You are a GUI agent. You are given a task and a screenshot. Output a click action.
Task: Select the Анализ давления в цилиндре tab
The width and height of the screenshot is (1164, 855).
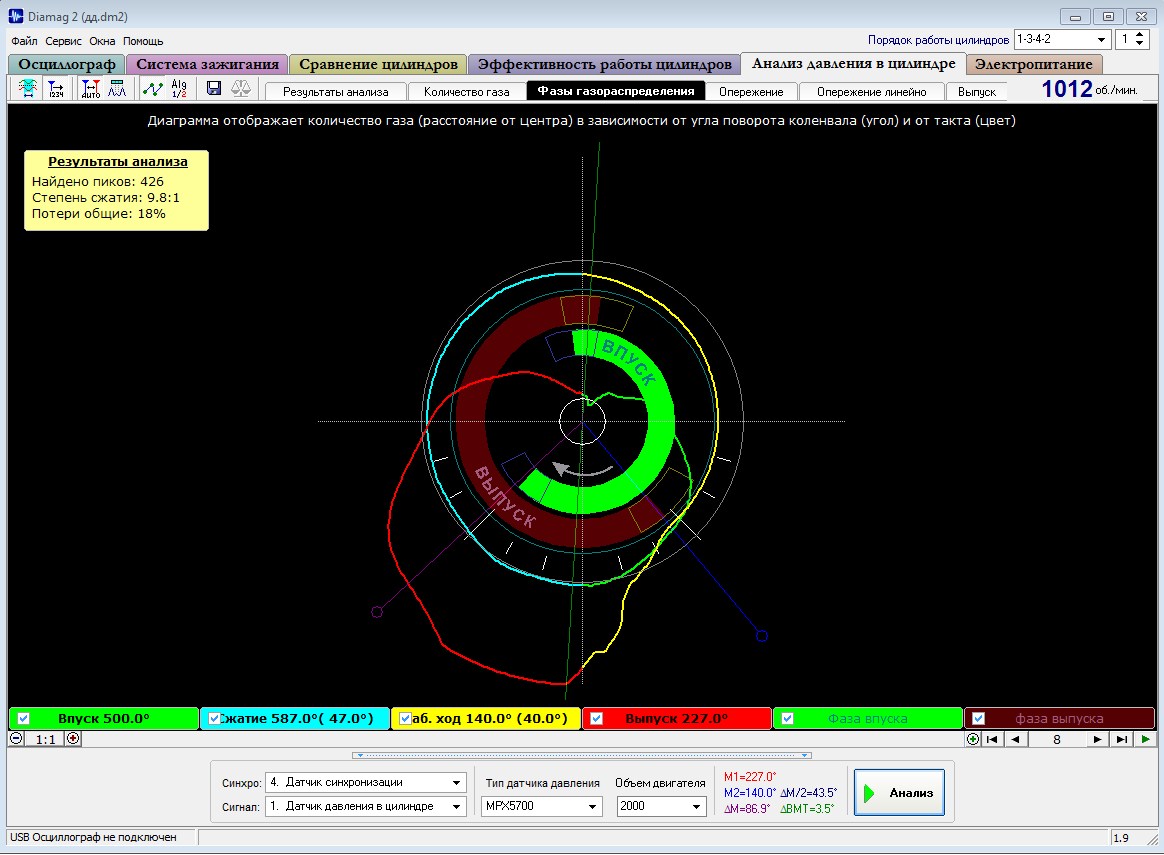854,64
